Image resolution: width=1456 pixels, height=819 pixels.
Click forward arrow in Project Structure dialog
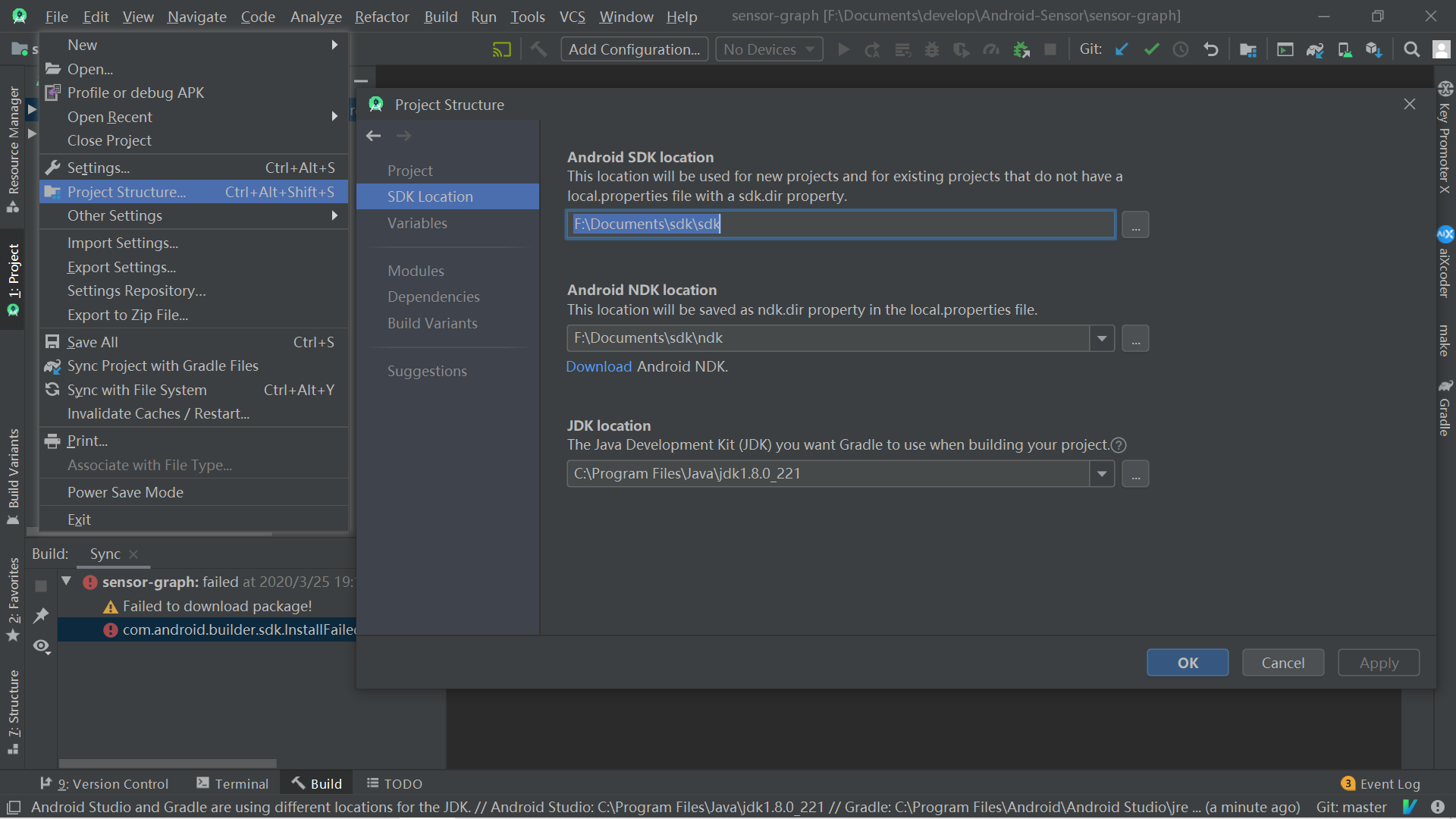point(403,136)
